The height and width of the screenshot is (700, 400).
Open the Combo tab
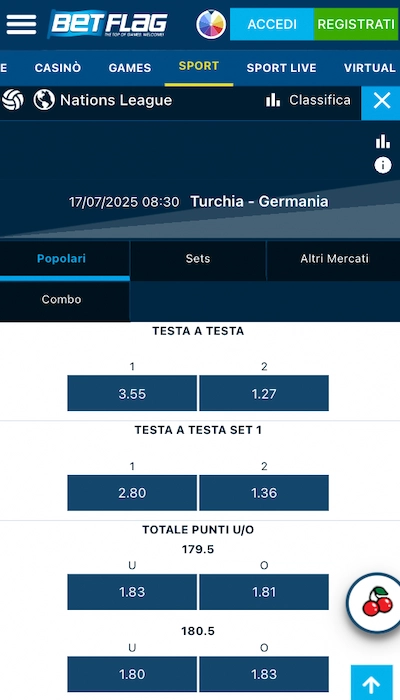click(x=62, y=299)
